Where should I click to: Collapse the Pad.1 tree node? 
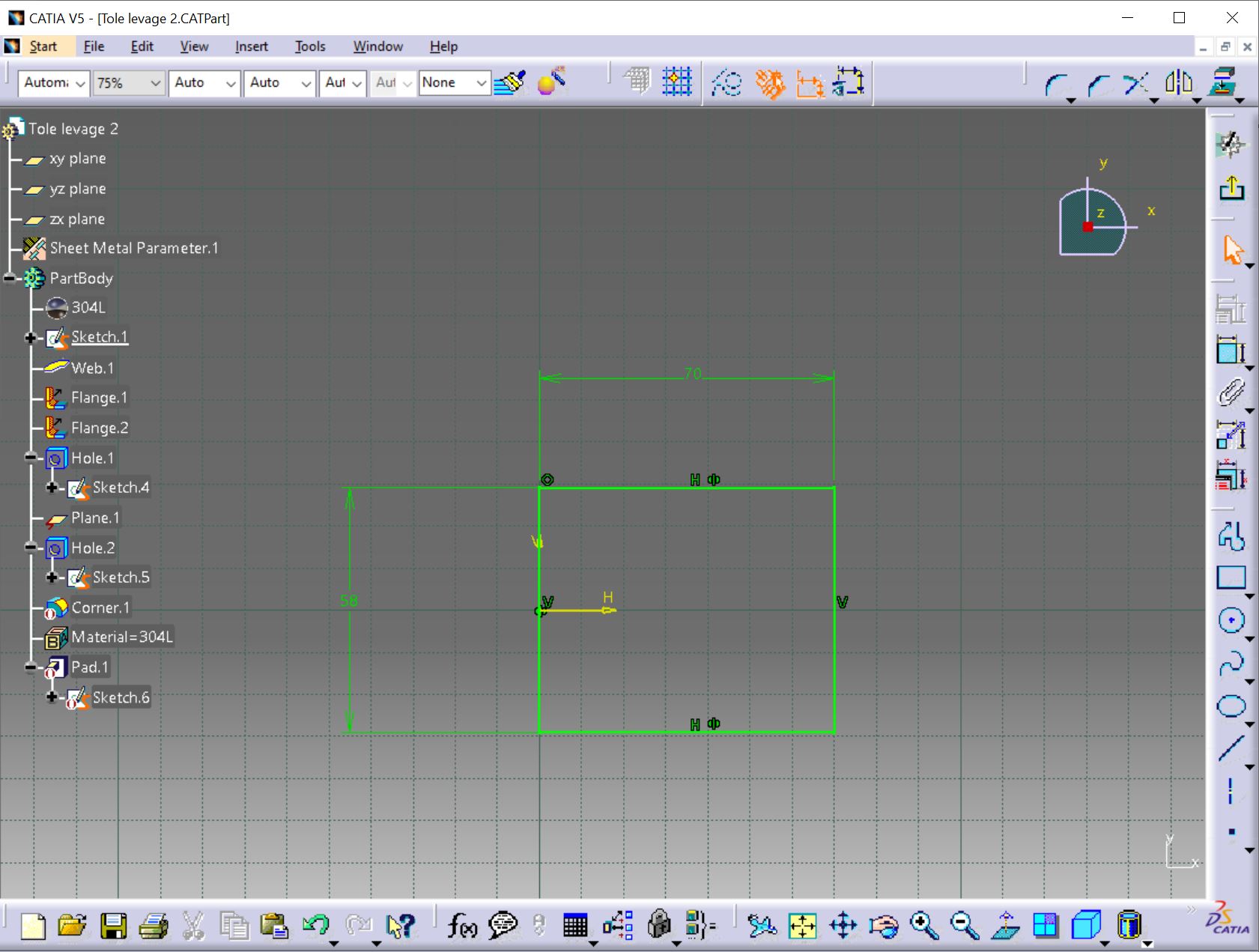click(30, 667)
